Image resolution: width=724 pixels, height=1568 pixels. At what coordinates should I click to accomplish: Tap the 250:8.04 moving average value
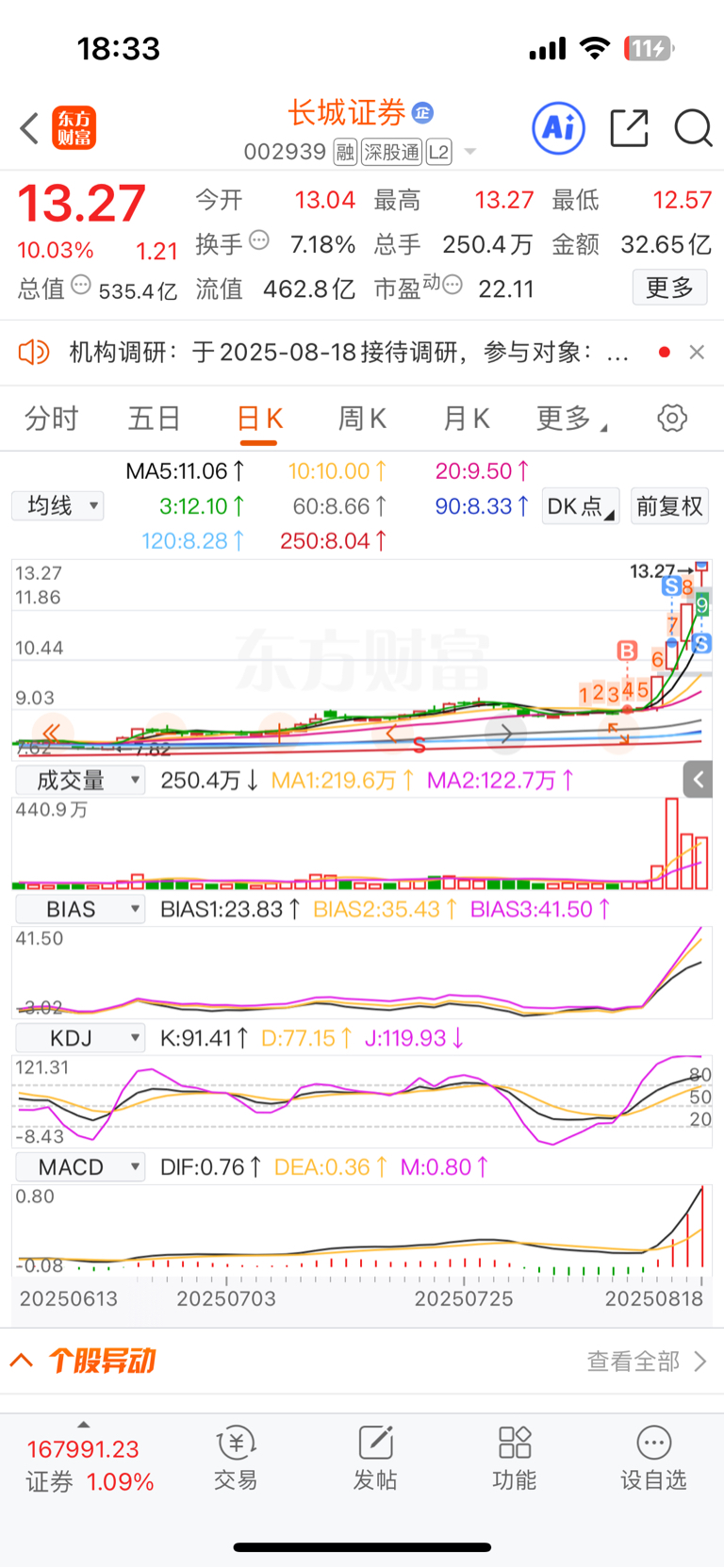tap(334, 540)
